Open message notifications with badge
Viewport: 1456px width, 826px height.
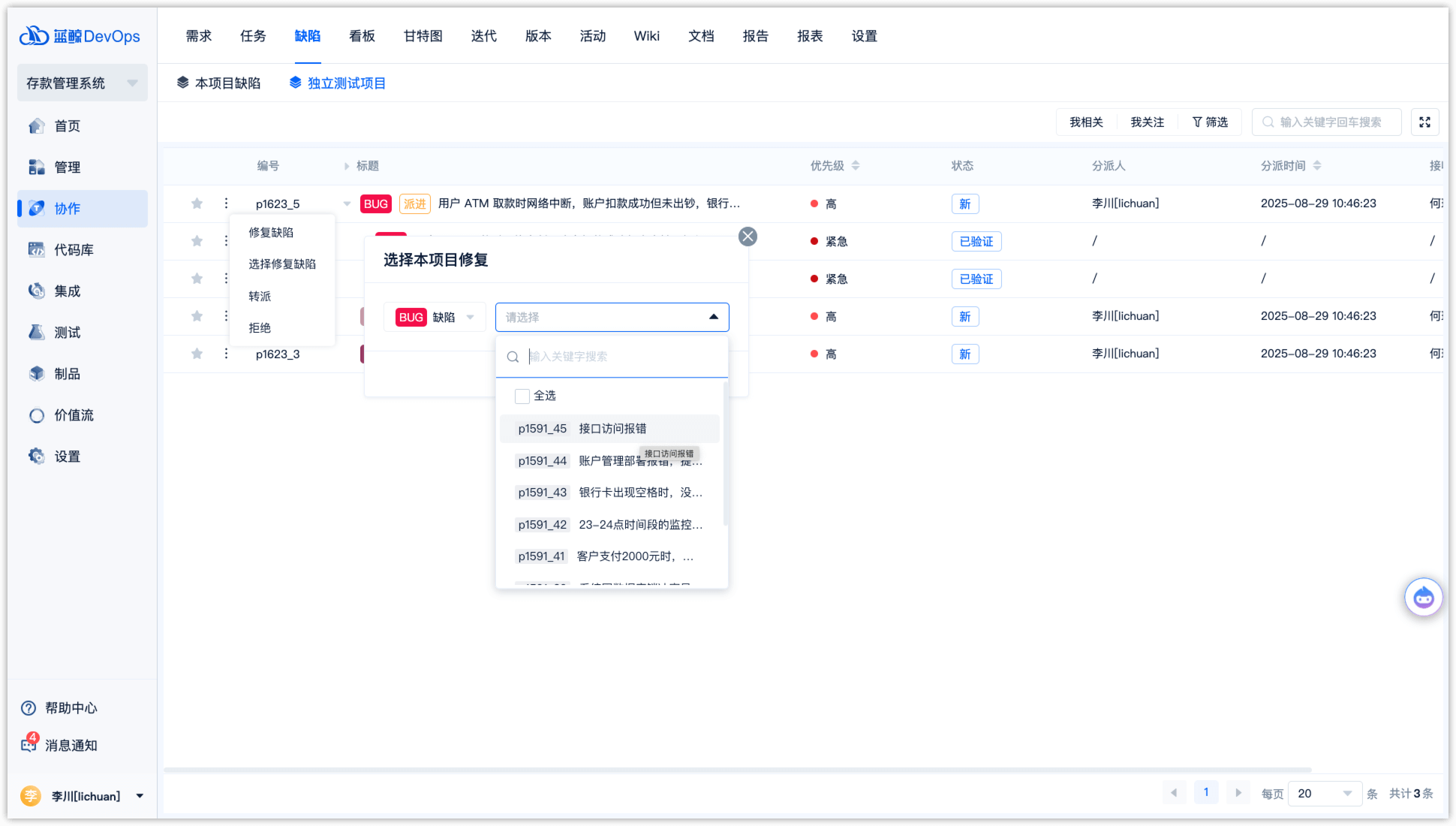pos(29,744)
